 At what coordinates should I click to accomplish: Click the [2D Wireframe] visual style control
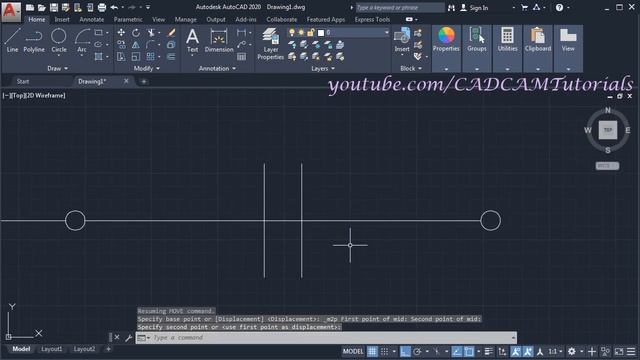(x=46, y=96)
